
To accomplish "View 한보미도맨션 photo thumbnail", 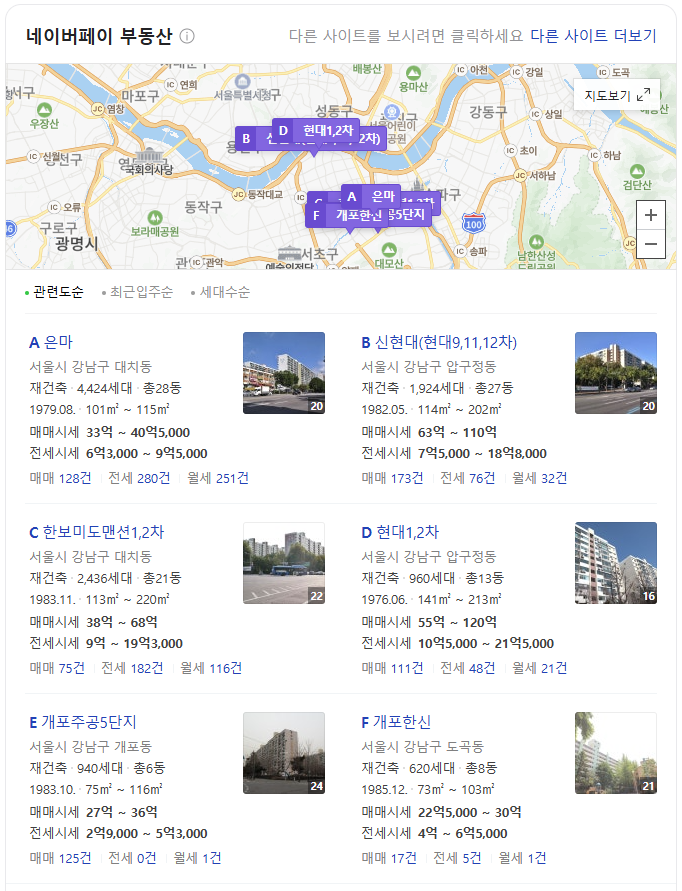I will coord(284,563).
